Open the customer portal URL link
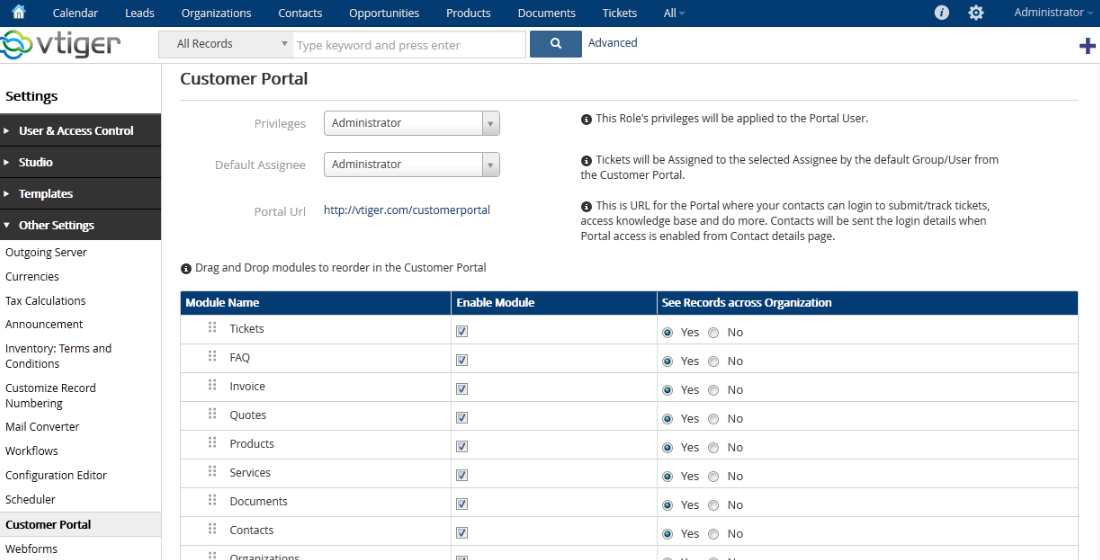1100x560 pixels. pyautogui.click(x=406, y=210)
